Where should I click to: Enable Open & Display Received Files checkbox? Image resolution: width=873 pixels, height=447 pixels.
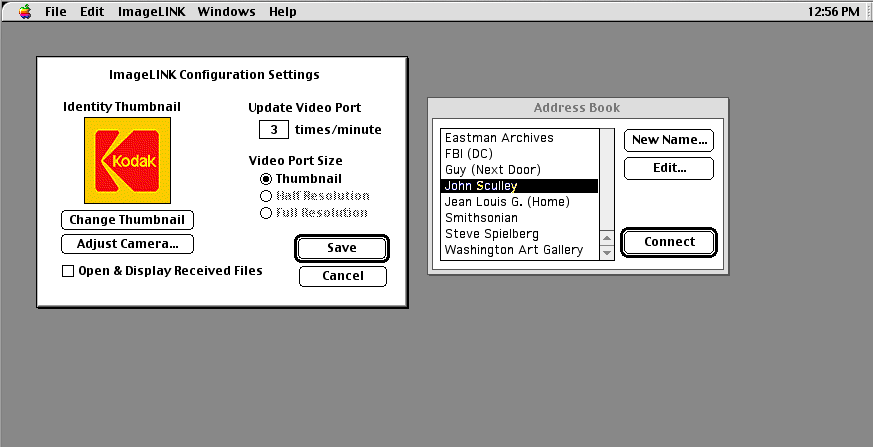coord(68,271)
